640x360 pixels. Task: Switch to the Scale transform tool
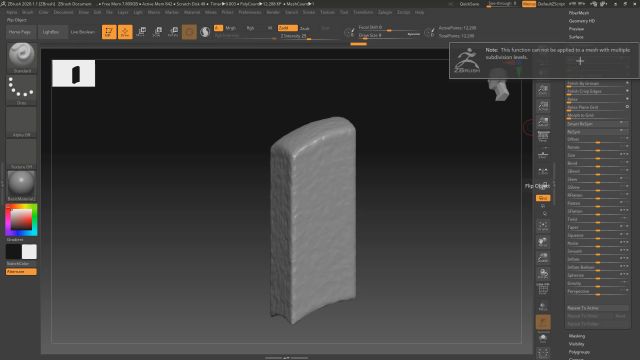(x=157, y=32)
